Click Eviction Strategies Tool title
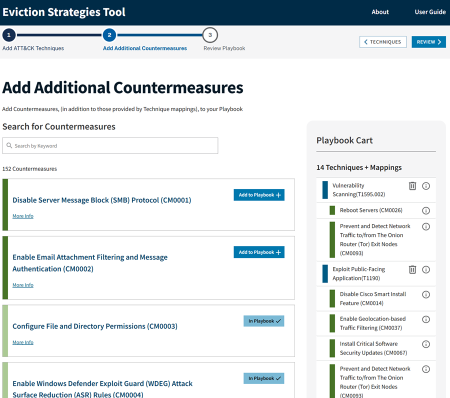This screenshot has width=450, height=398. (x=64, y=12)
